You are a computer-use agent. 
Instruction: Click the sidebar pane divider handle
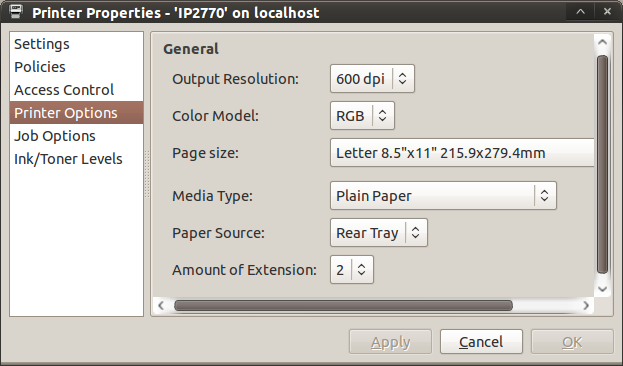[x=147, y=174]
